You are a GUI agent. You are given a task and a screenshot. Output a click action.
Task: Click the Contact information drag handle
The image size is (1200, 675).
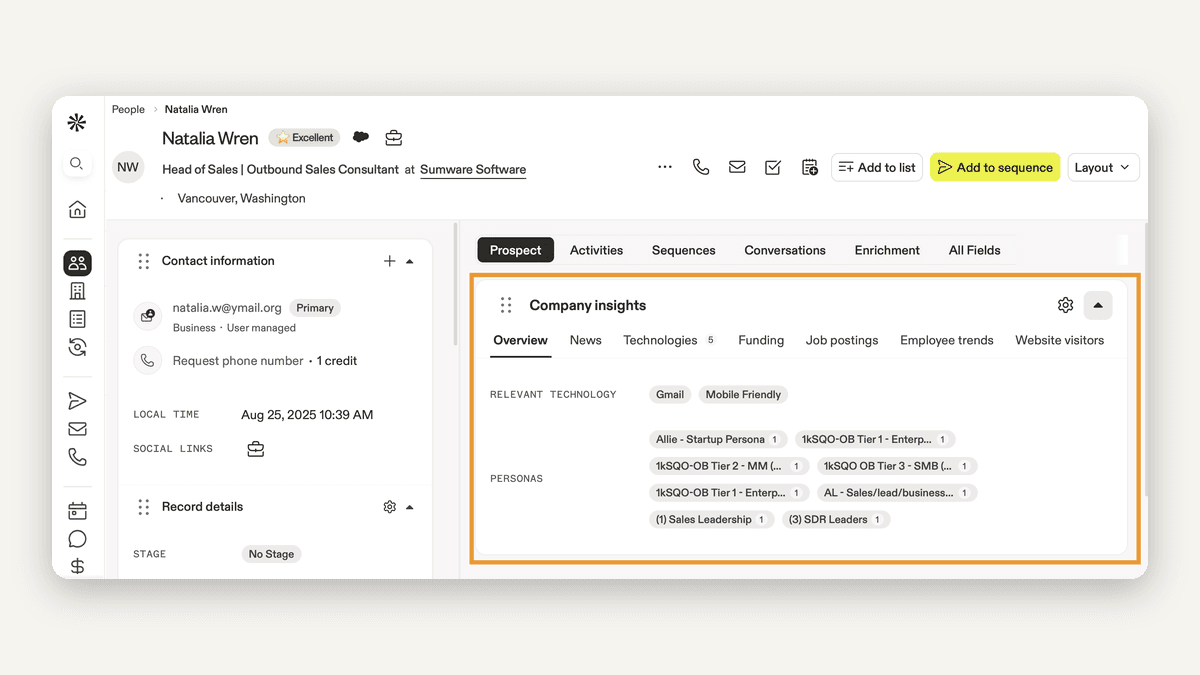[x=144, y=261]
